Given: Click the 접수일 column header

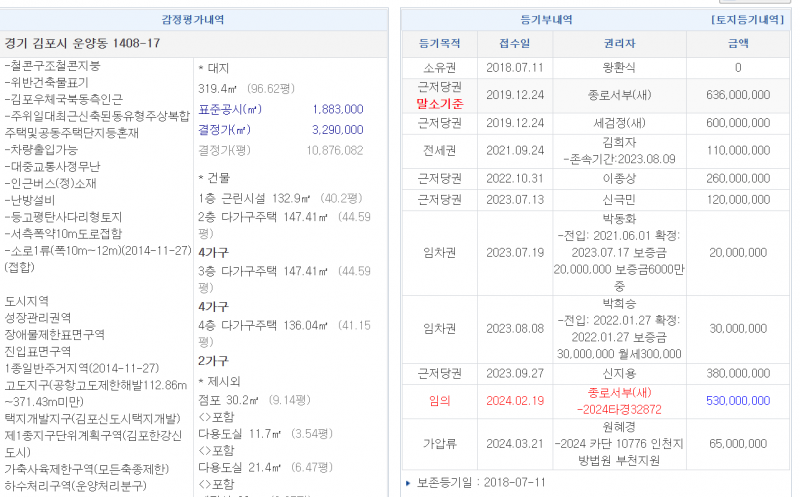Looking at the screenshot, I should (x=514, y=43).
